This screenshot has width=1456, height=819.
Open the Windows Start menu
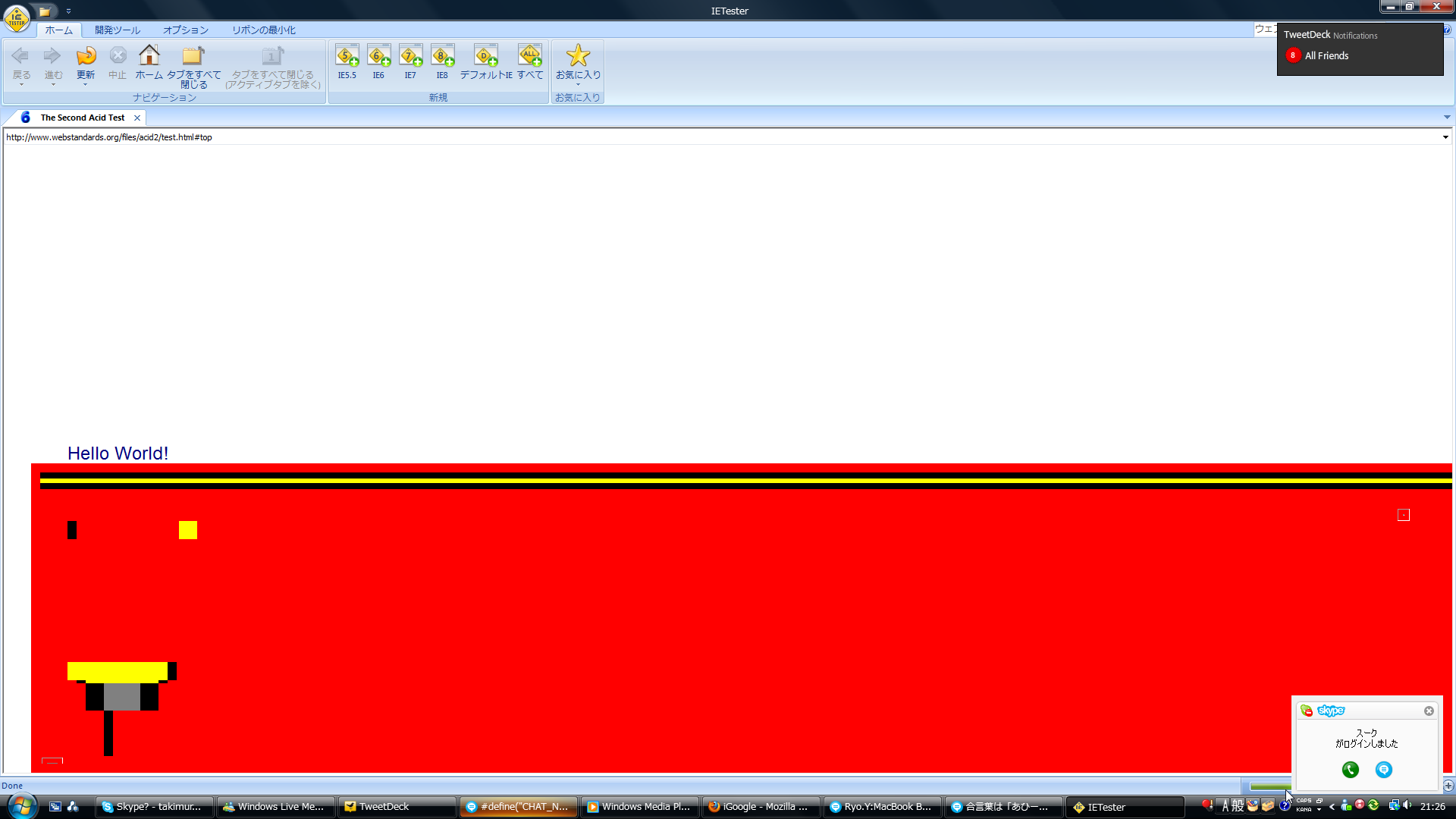coord(22,805)
